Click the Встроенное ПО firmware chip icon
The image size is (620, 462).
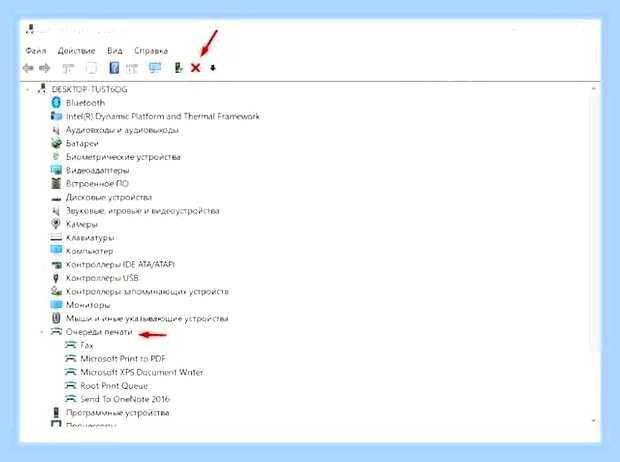pos(56,184)
